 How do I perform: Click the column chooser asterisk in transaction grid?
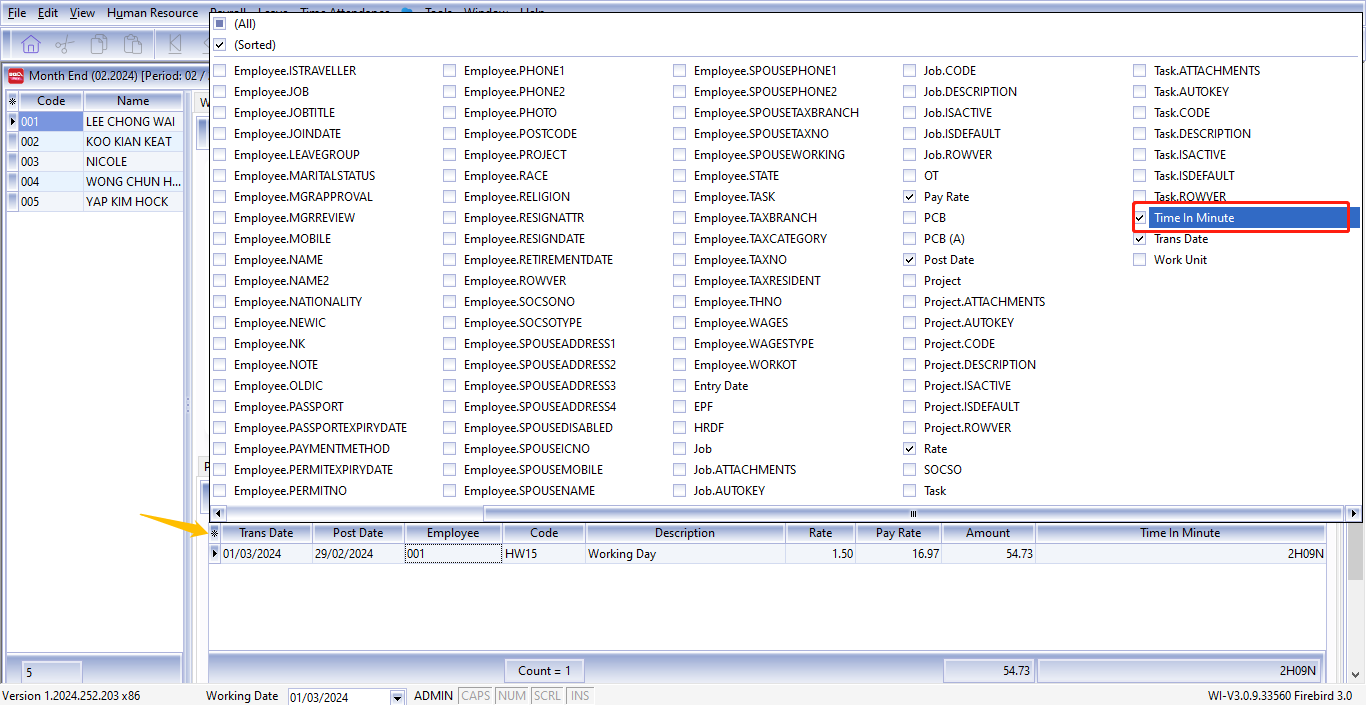click(214, 533)
